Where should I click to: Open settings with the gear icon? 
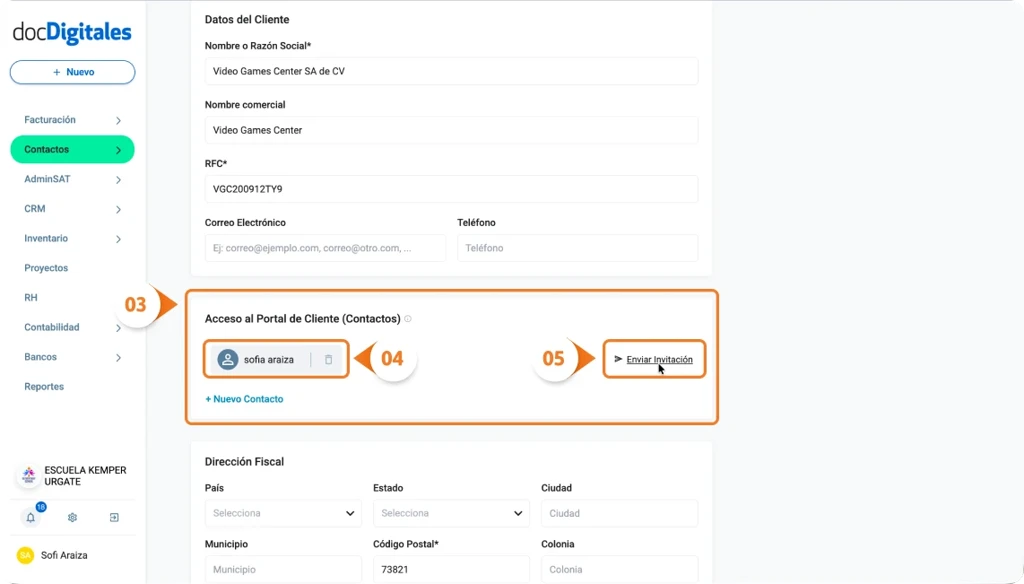point(72,517)
